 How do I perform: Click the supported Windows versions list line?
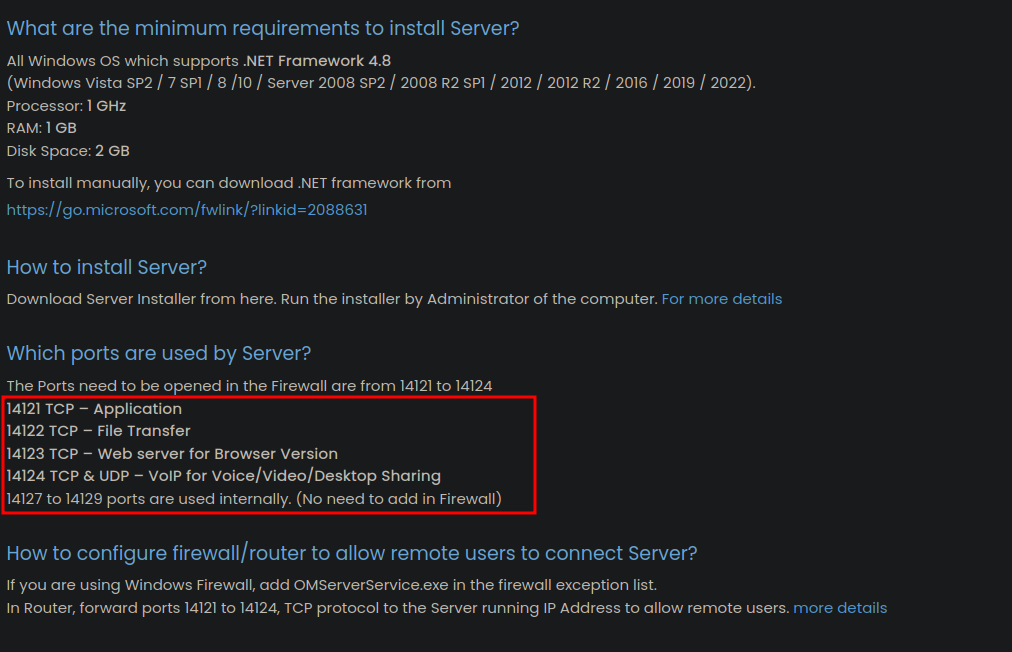click(x=381, y=83)
